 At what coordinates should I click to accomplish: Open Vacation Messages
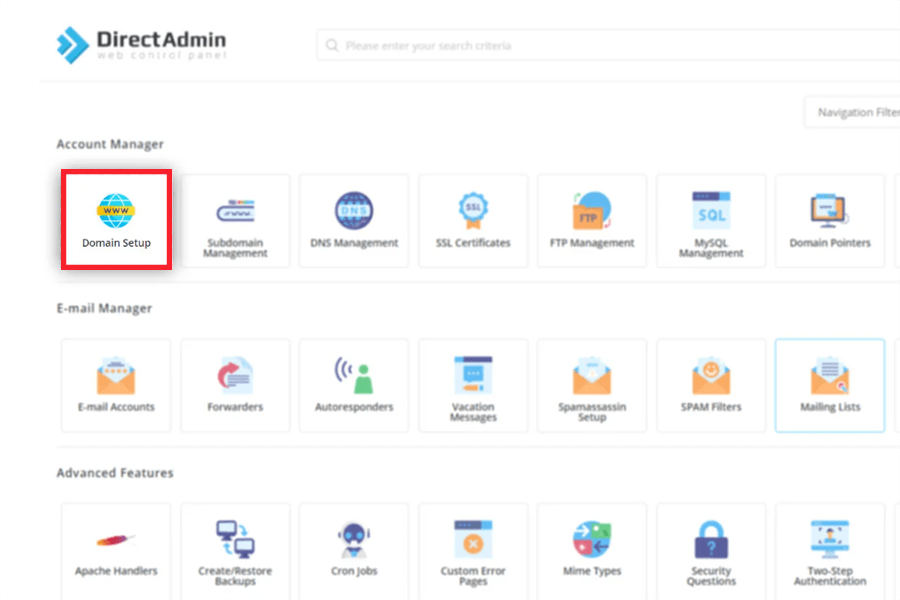tap(473, 385)
